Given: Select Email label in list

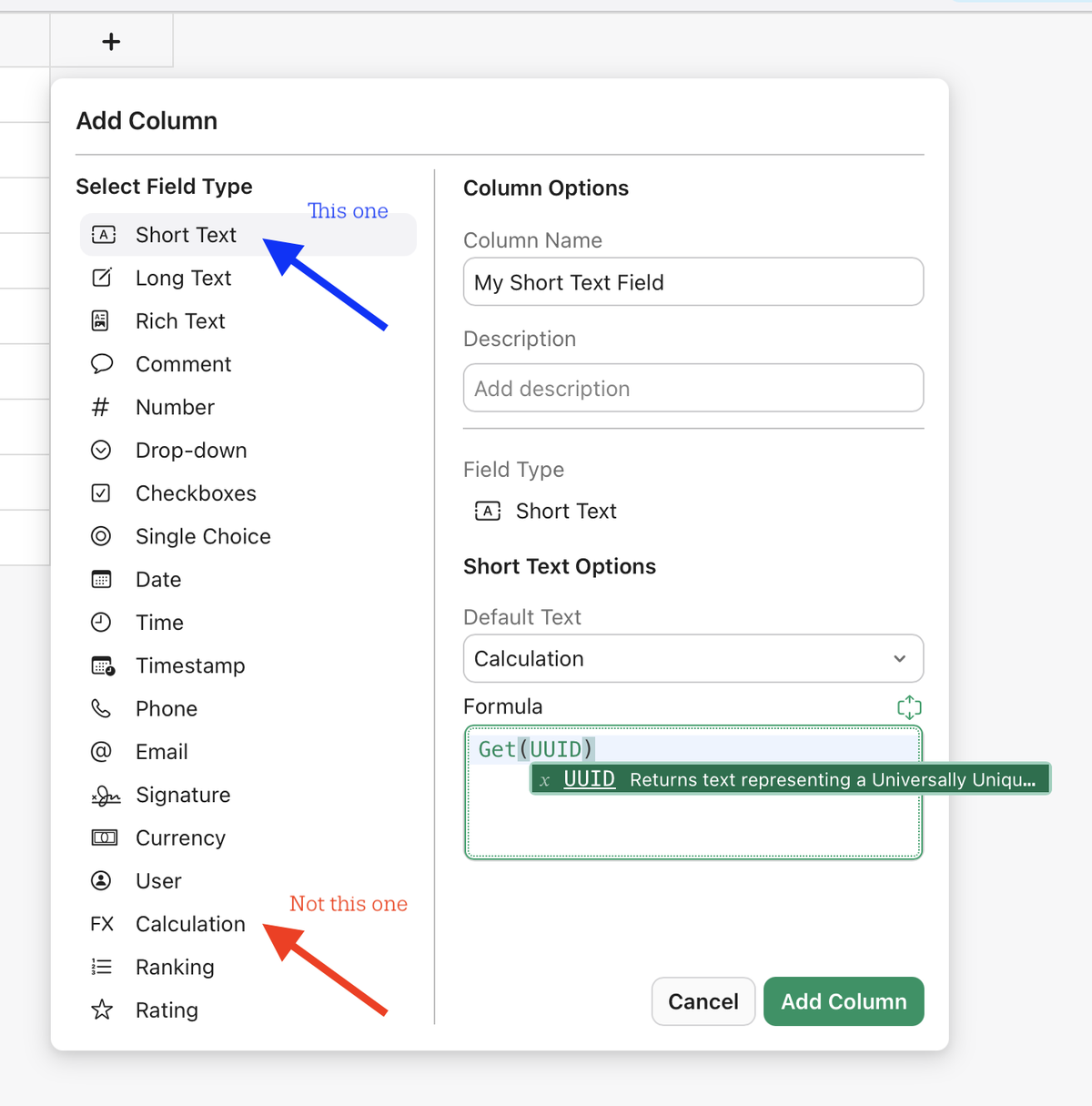Looking at the screenshot, I should pyautogui.click(x=162, y=751).
